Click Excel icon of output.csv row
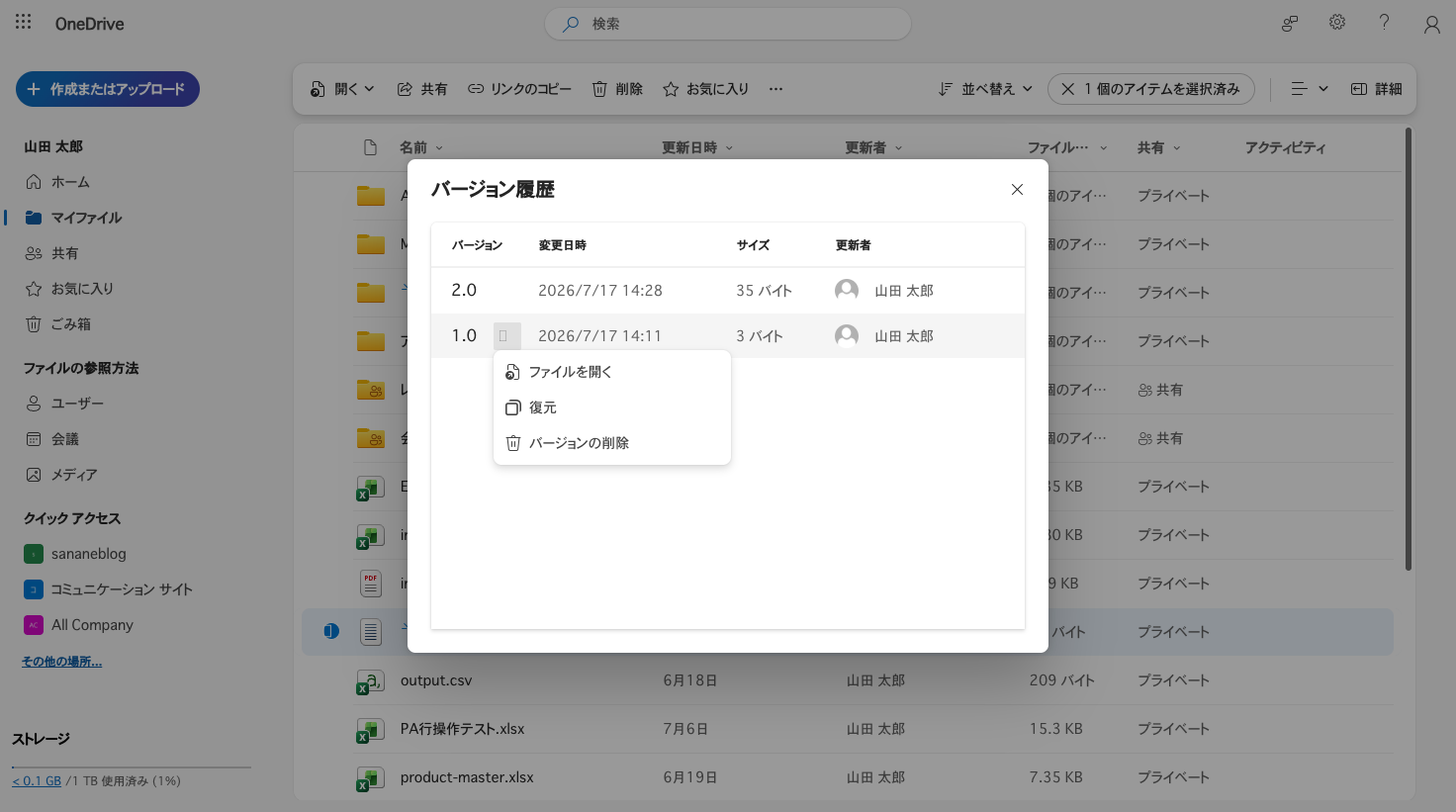 (x=370, y=681)
